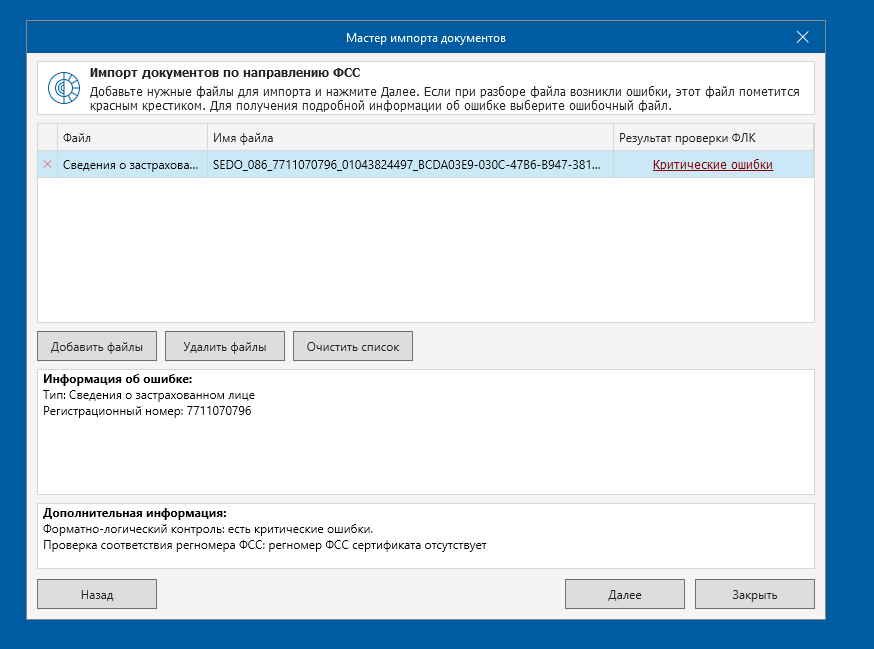Screen dimensions: 874x649
Task: Select the 'Сведения о застрахова...' cell
Action: click(132, 164)
